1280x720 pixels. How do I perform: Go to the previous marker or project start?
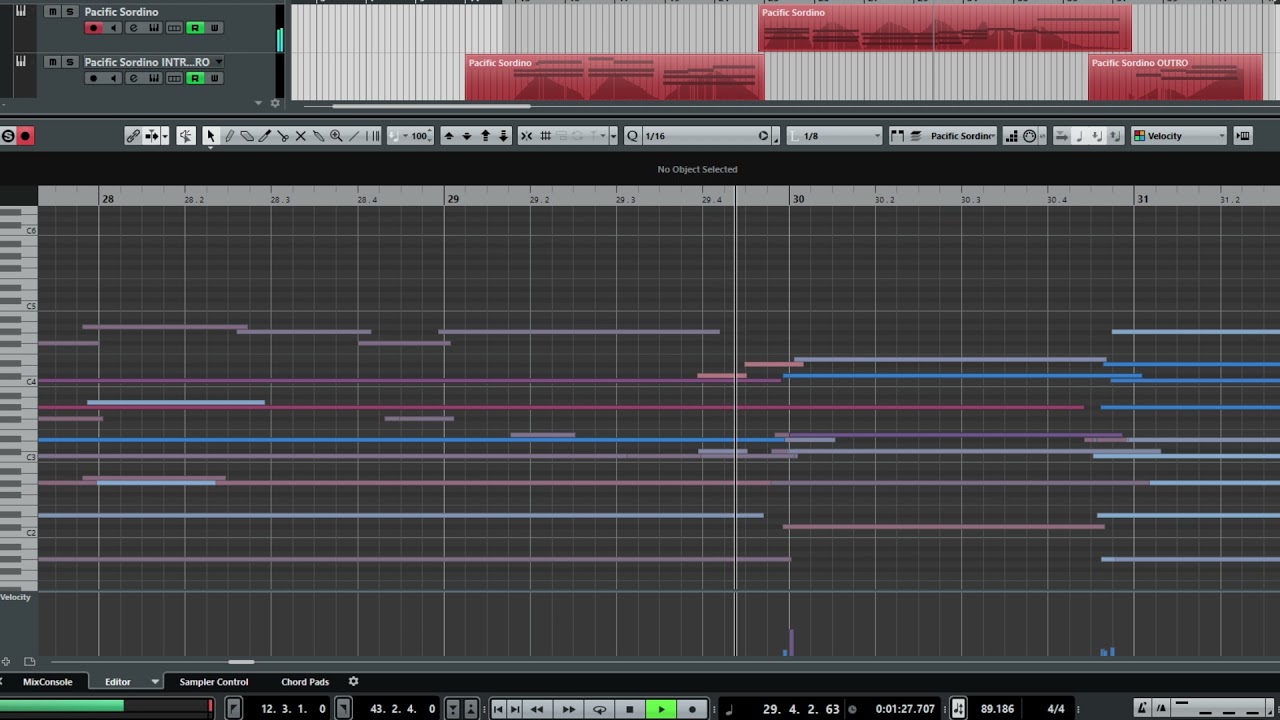pyautogui.click(x=498, y=709)
